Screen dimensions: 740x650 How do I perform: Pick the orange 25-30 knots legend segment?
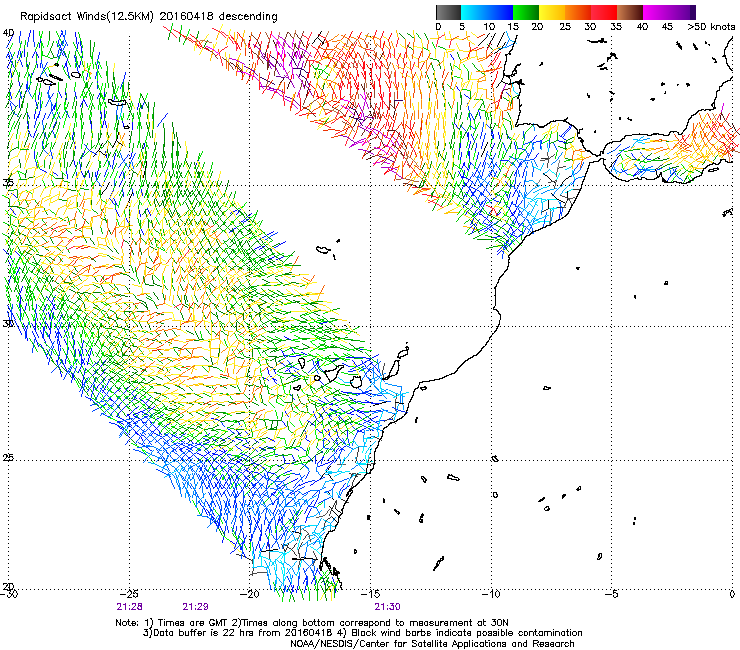[578, 12]
